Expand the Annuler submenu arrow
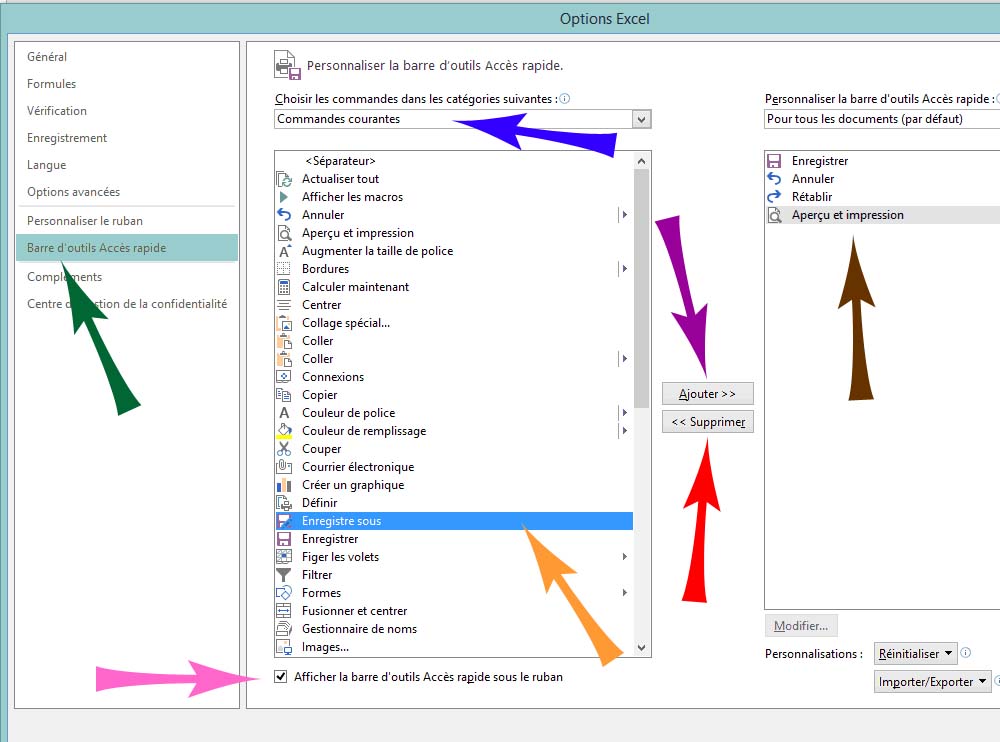 pyautogui.click(x=624, y=215)
